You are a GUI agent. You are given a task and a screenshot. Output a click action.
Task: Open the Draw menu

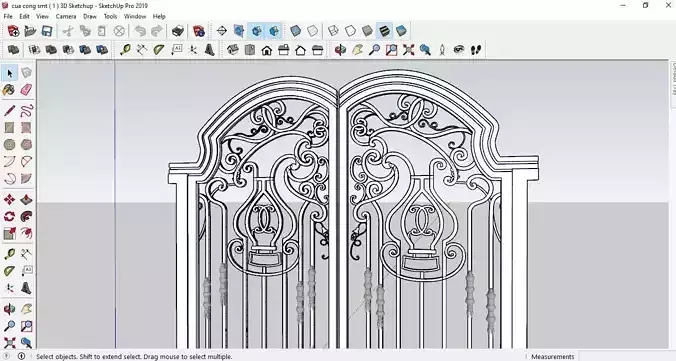coord(90,16)
